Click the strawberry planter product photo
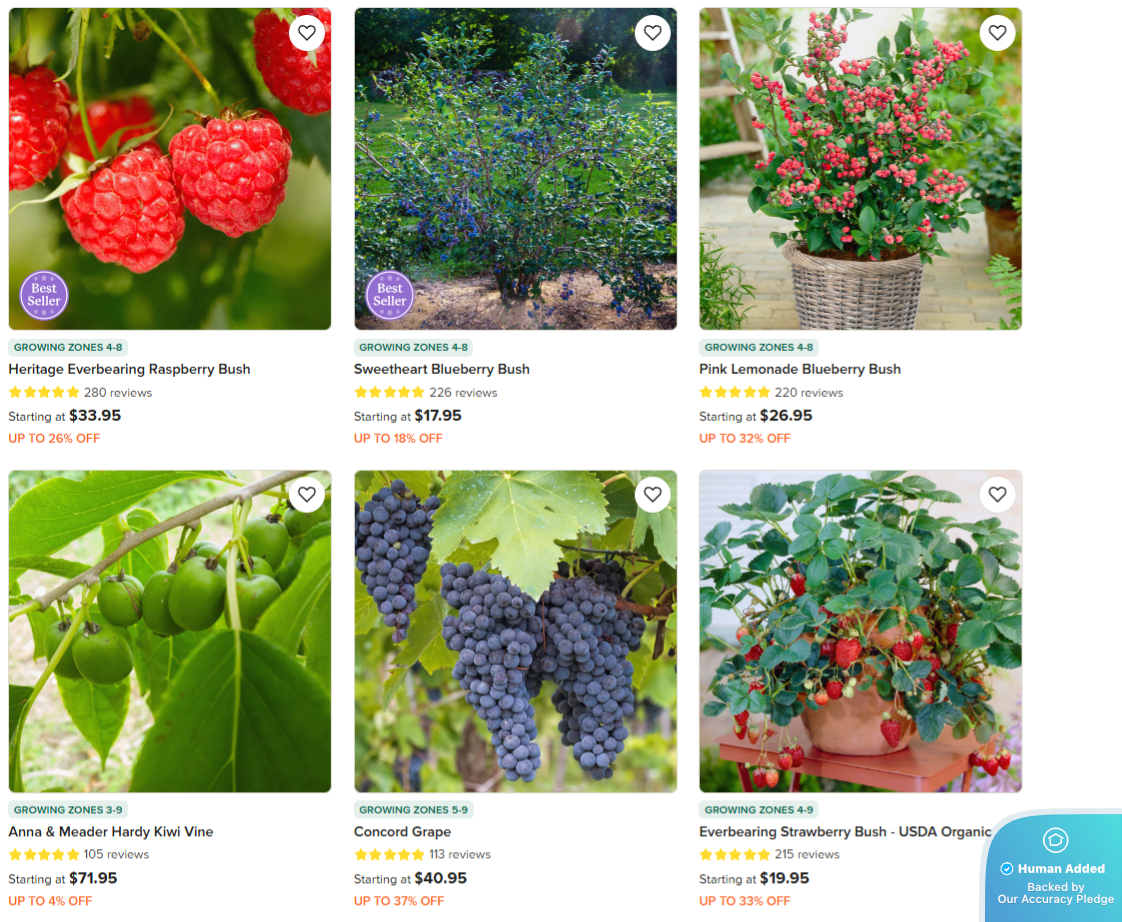 pyautogui.click(x=860, y=631)
